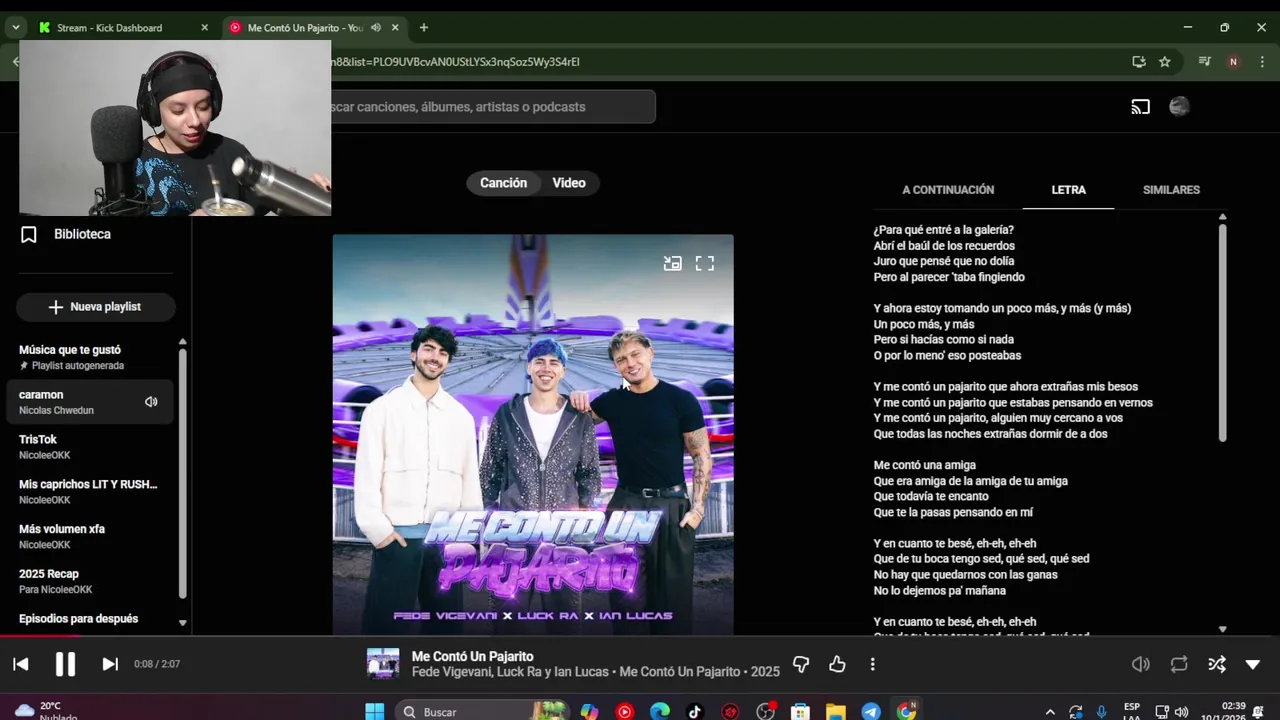Open the three-dot song options menu

[x=872, y=664]
